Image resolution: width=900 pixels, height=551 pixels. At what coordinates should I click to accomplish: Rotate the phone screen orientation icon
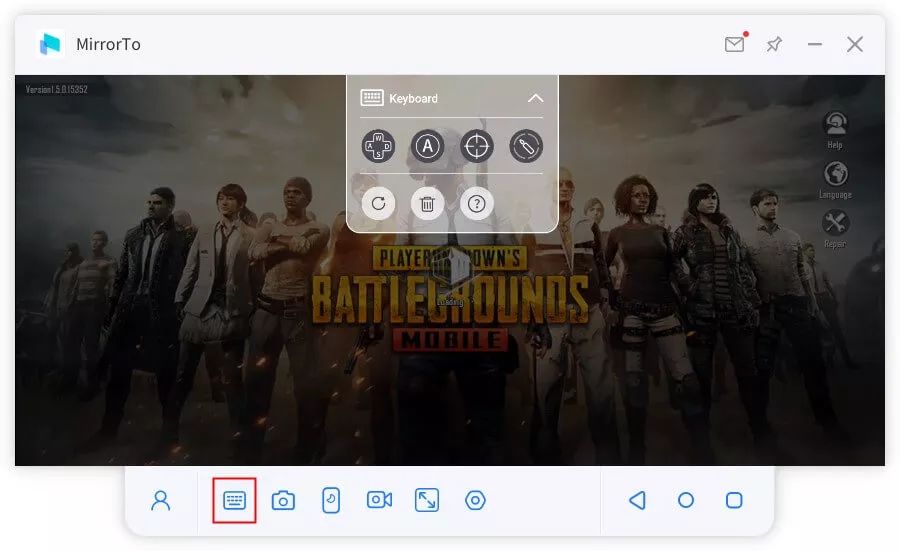click(x=331, y=500)
